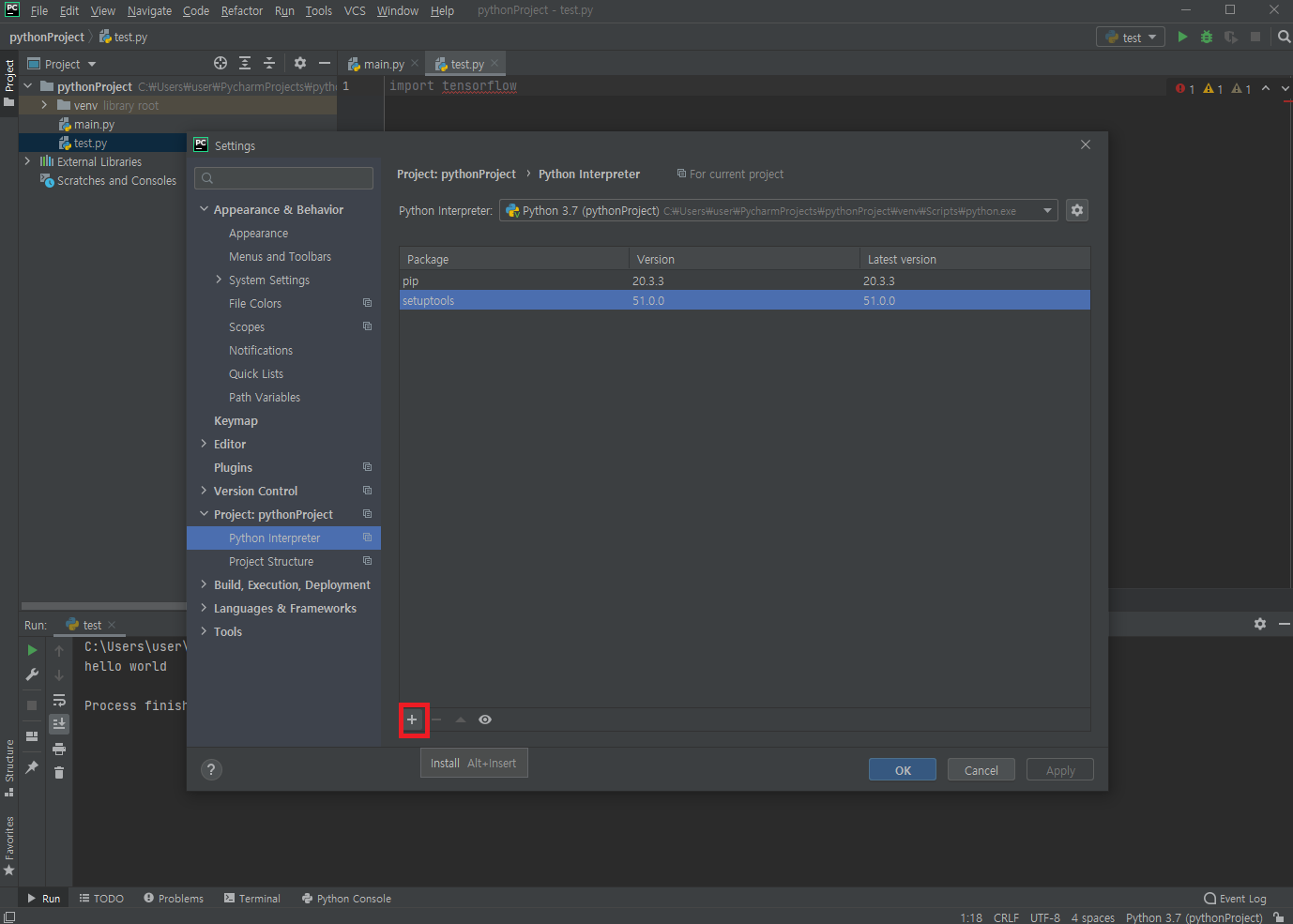Select setuptools package row
Image resolution: width=1293 pixels, height=924 pixels.
[745, 300]
